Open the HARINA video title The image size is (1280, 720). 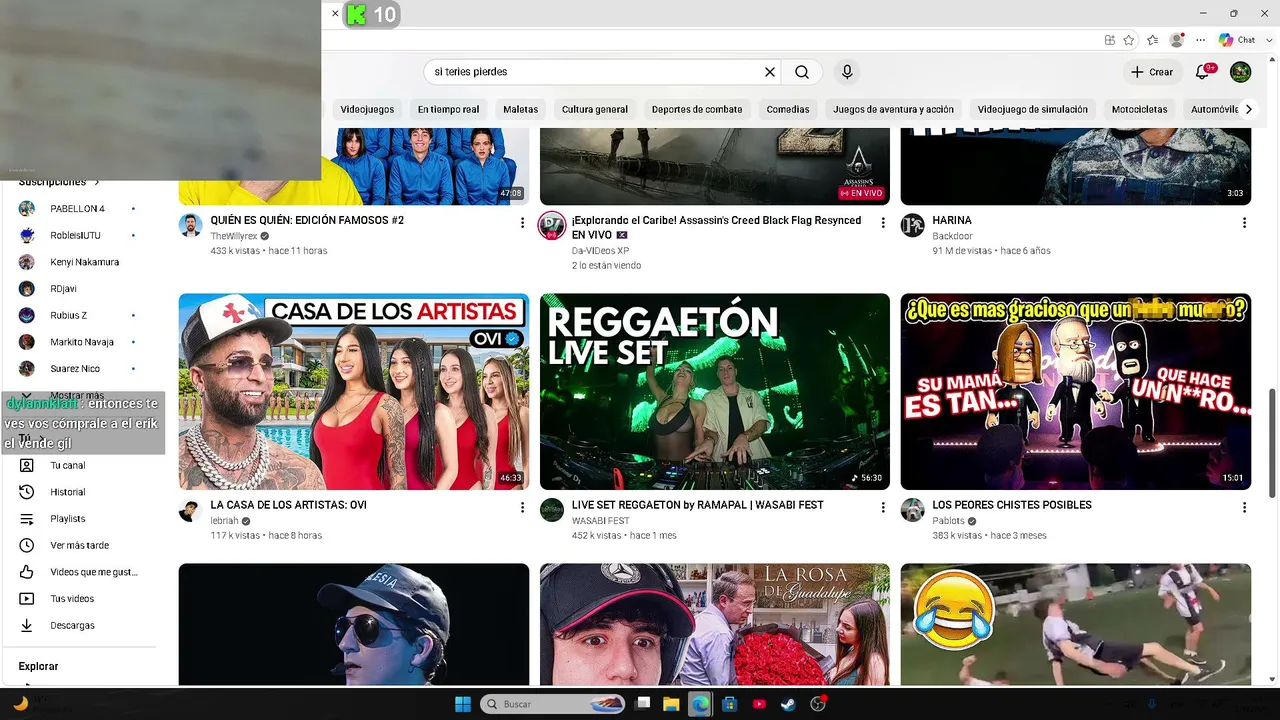tap(952, 220)
